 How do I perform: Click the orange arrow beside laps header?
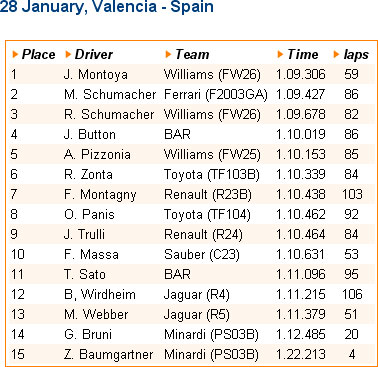click(x=336, y=54)
